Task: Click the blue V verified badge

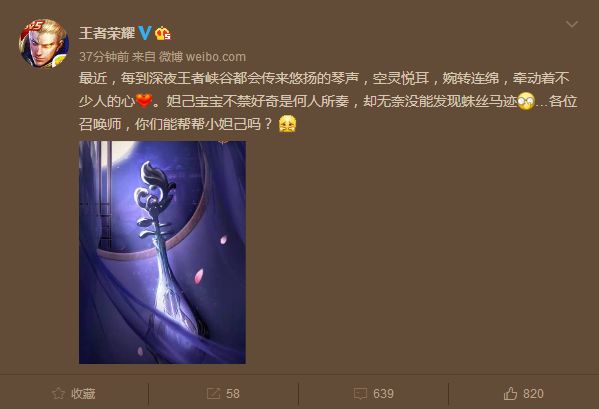Action: pos(144,33)
